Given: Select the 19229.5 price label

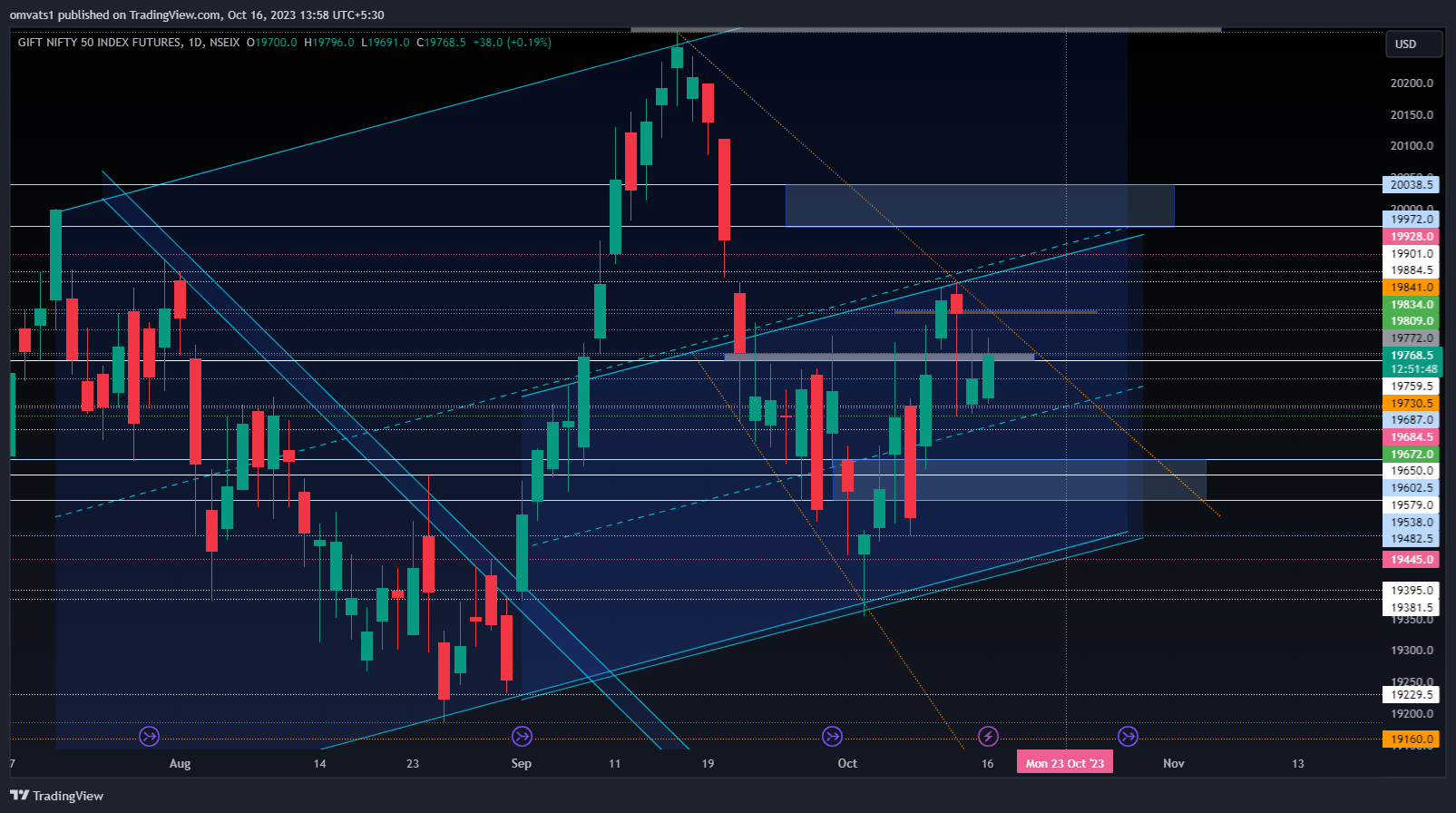Looking at the screenshot, I should tap(1412, 695).
